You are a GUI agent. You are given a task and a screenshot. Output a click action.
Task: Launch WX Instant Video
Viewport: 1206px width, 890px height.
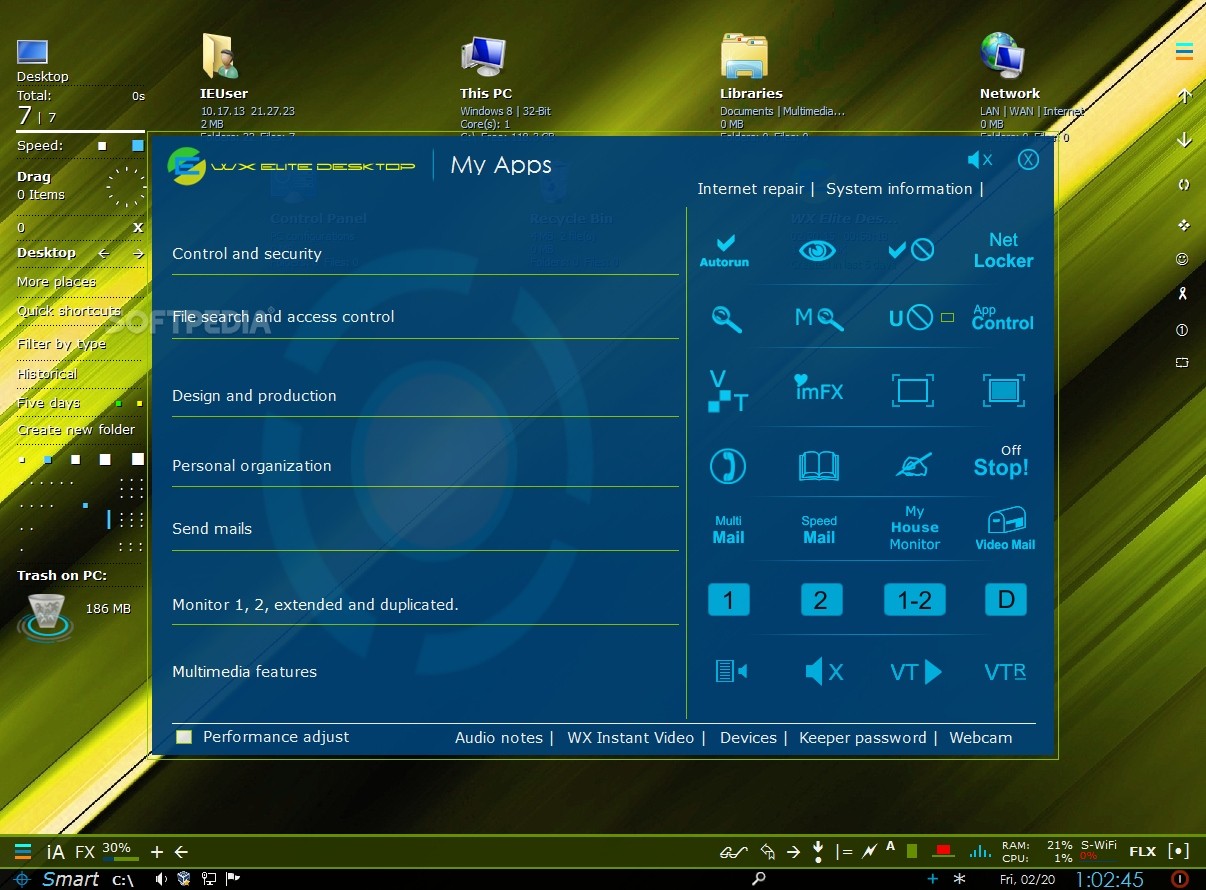(630, 738)
